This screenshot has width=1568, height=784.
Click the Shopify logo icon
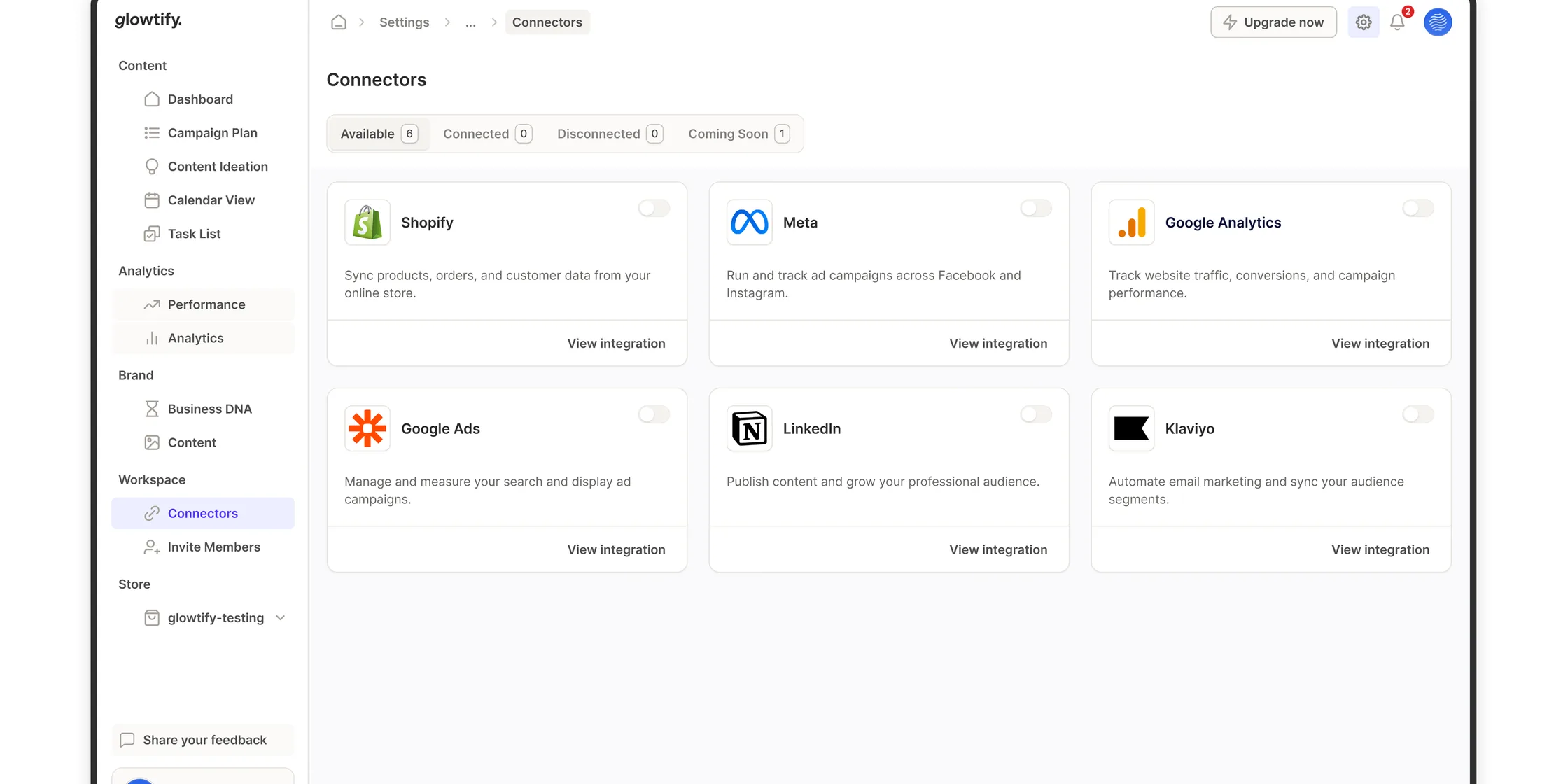tap(367, 223)
